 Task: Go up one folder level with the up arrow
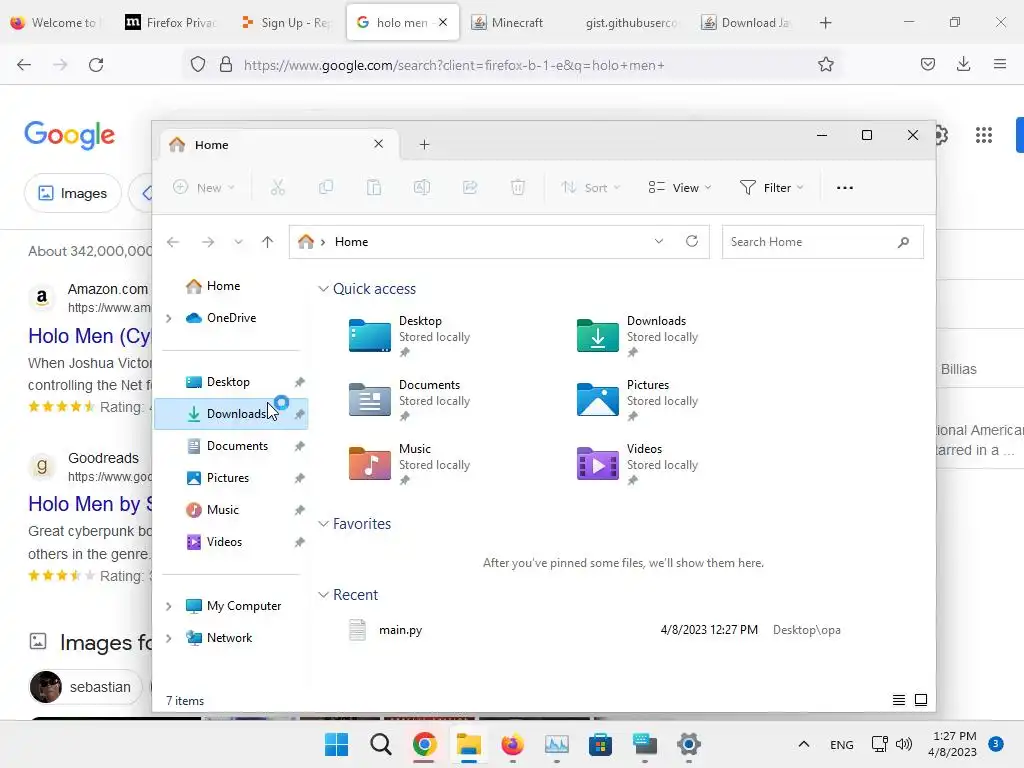tap(267, 242)
